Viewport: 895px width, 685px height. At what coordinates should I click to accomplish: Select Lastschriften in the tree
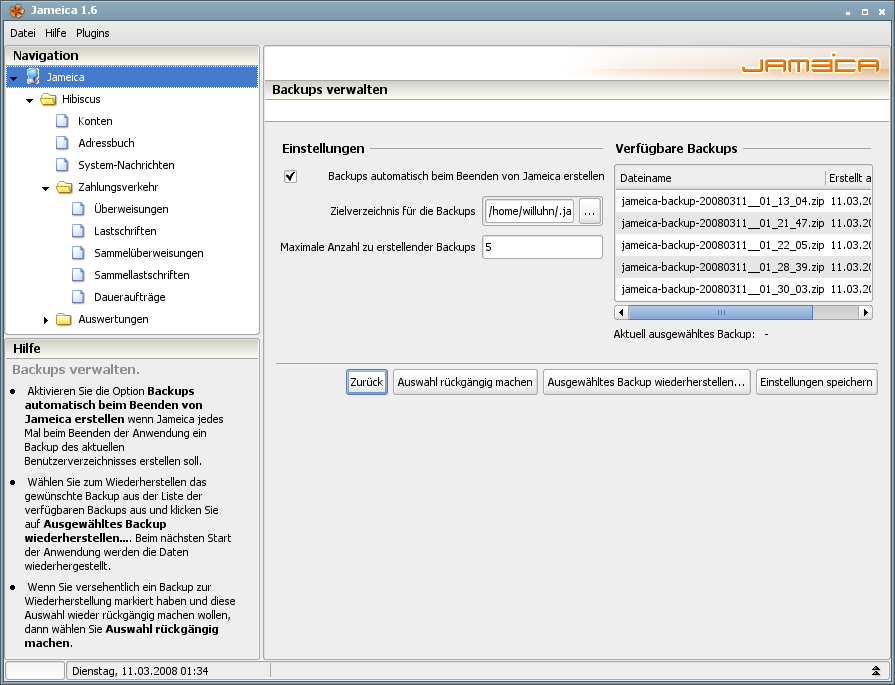125,231
